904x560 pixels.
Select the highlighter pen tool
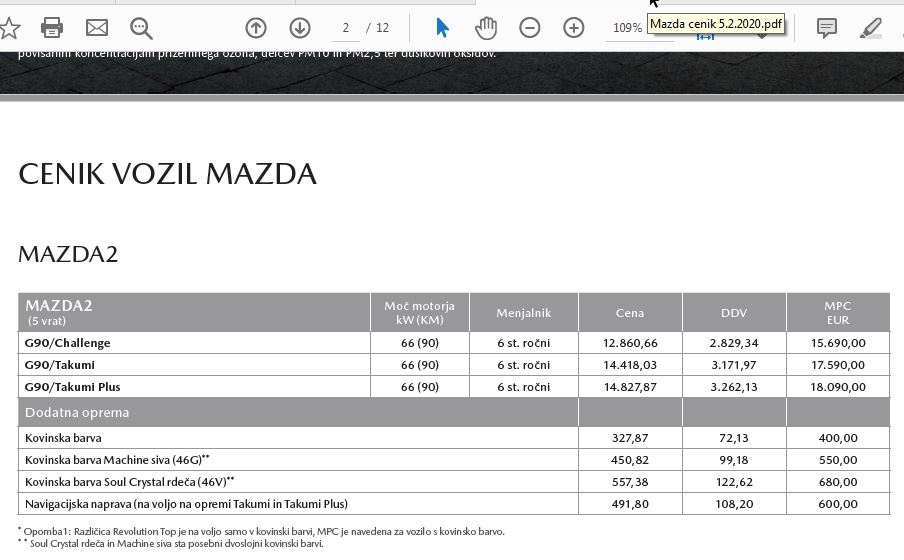click(871, 28)
